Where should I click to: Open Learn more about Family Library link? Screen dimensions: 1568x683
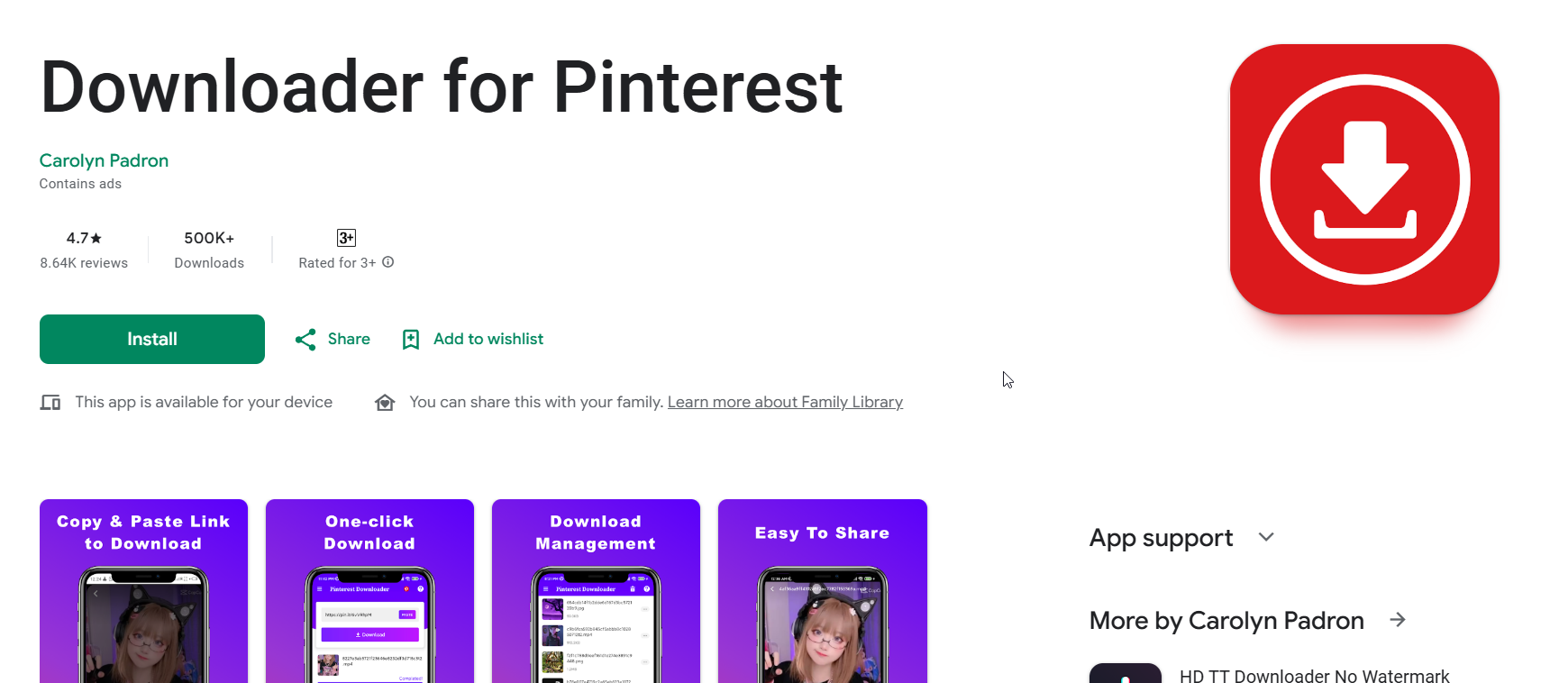(x=785, y=402)
